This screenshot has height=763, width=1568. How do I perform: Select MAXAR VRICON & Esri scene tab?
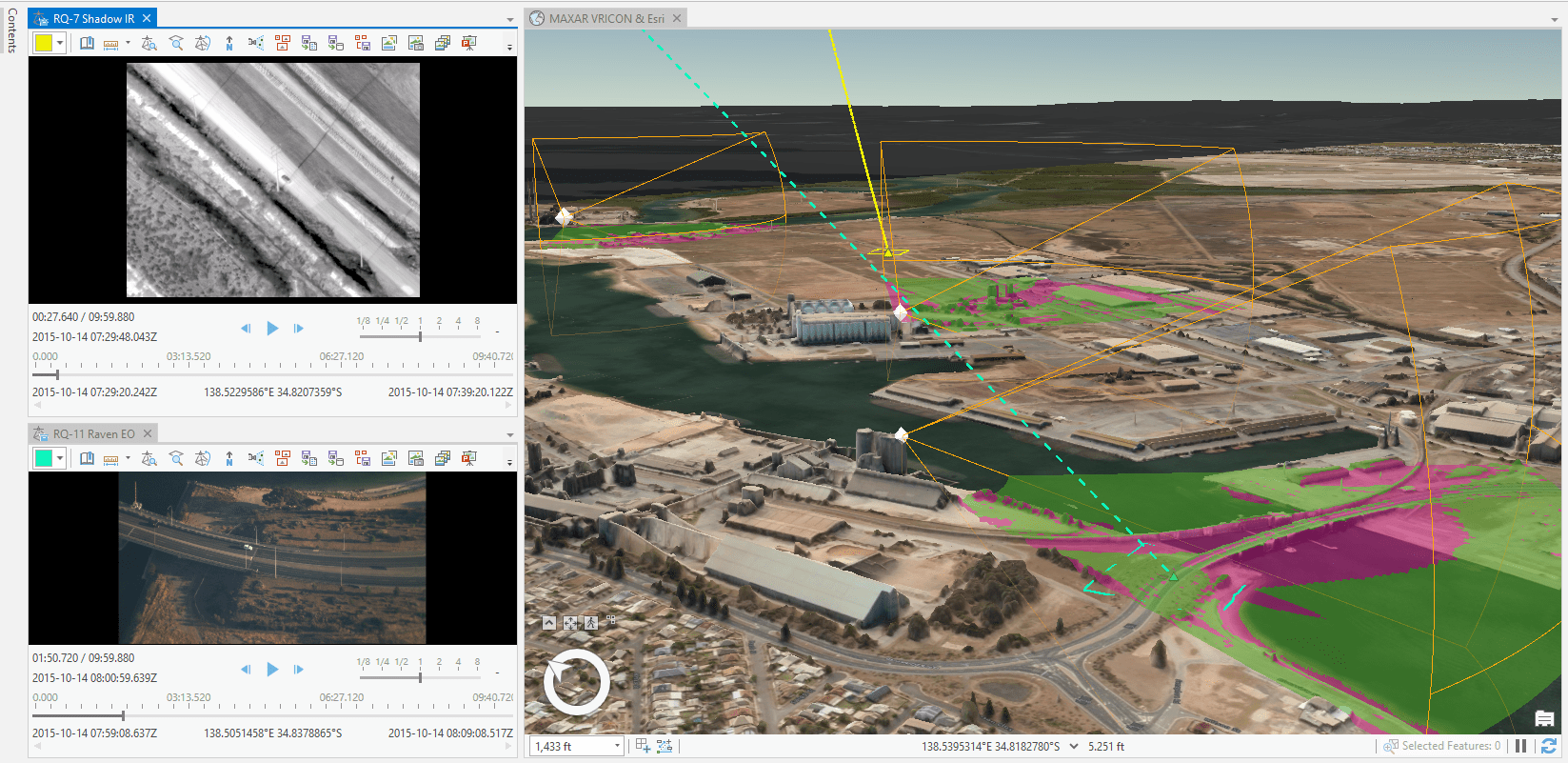click(x=606, y=18)
